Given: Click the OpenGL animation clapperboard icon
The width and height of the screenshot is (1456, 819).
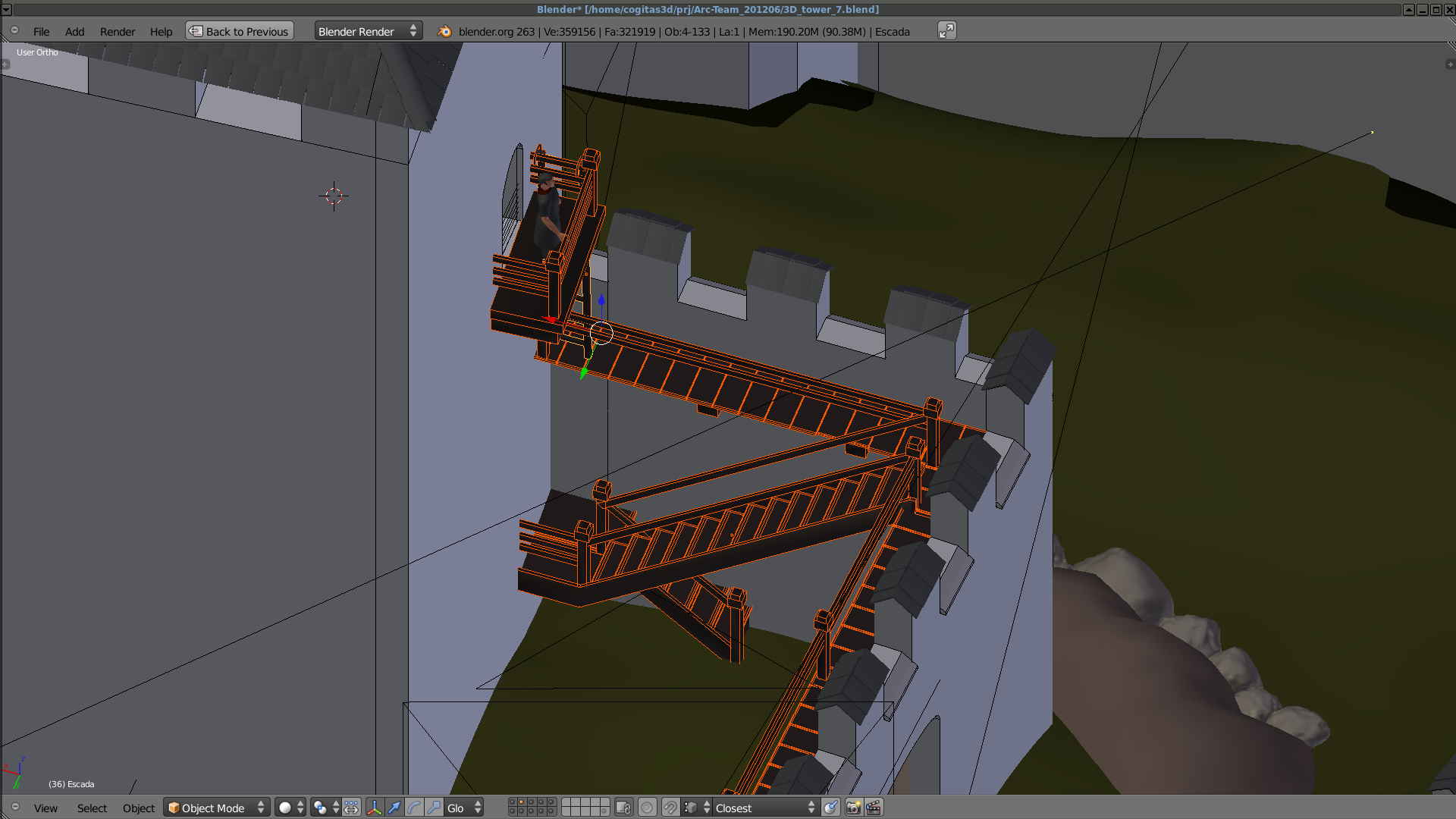Looking at the screenshot, I should click(x=874, y=808).
